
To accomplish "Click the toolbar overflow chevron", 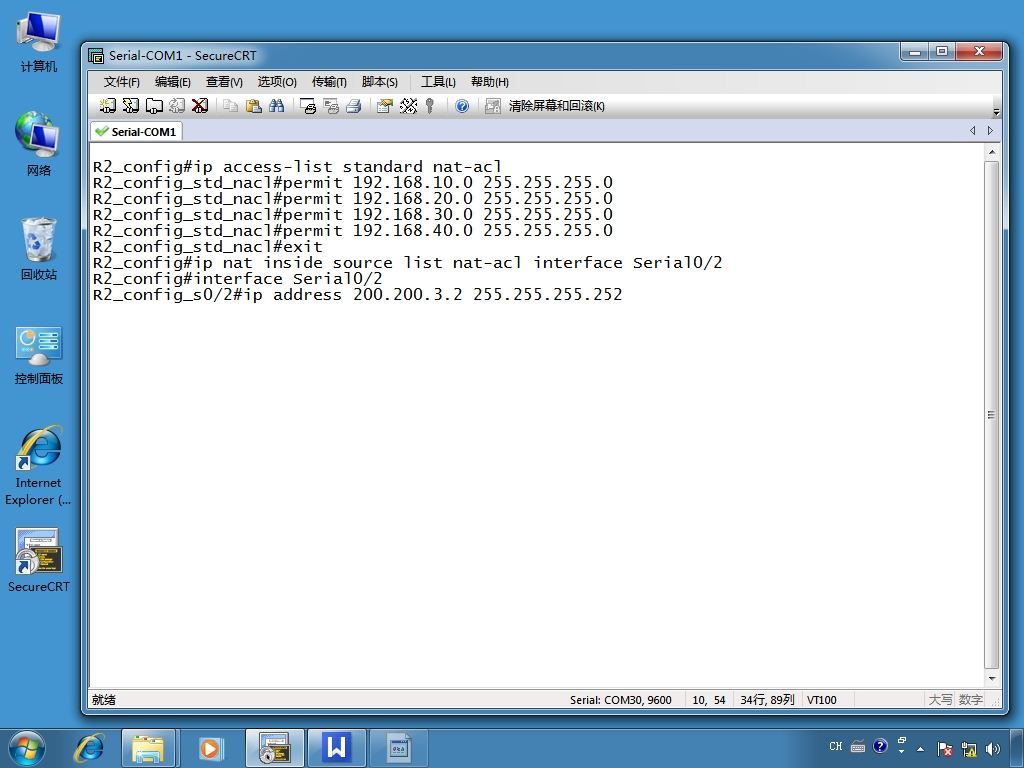I will tap(996, 111).
